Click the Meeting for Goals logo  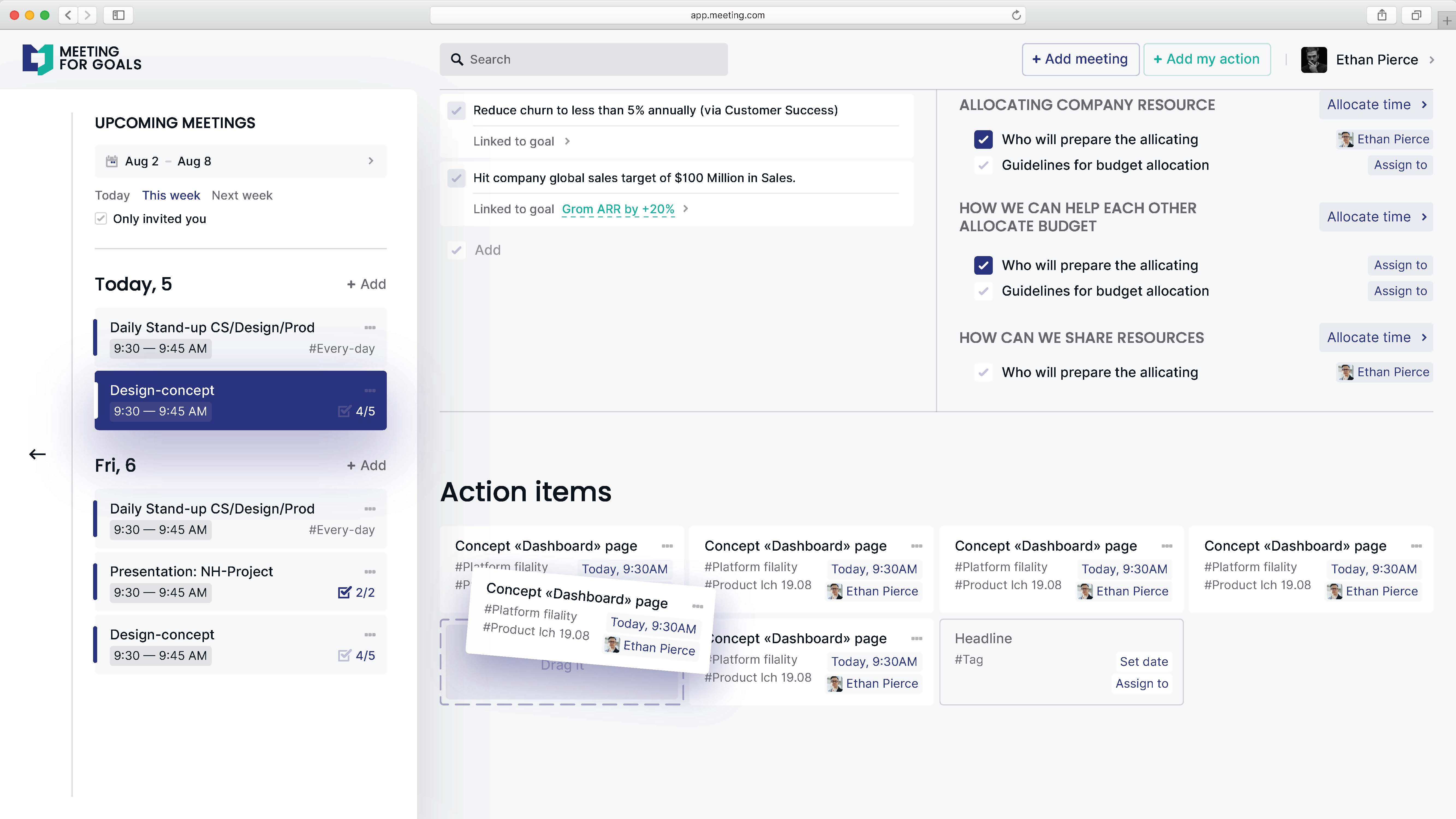pos(82,59)
